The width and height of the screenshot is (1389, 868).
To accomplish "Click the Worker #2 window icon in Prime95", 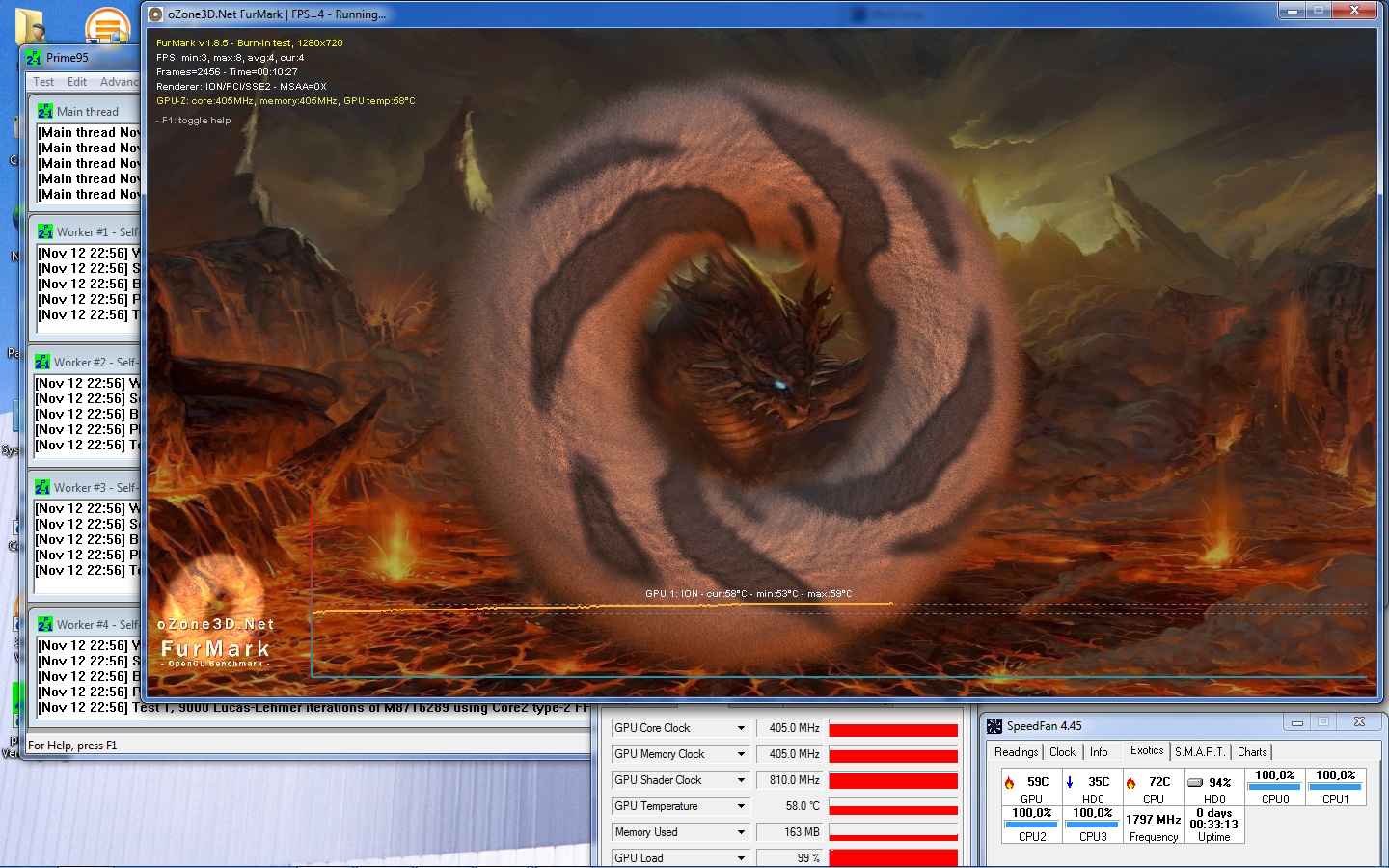I will [42, 362].
